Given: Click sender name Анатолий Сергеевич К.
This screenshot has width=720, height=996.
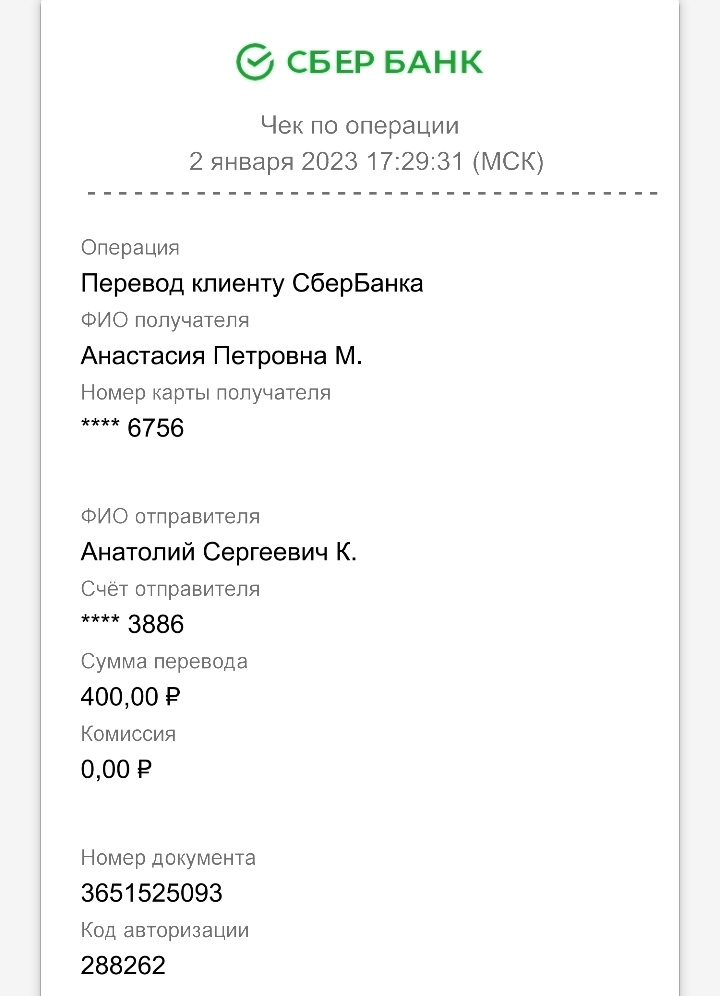Looking at the screenshot, I should click(219, 552).
